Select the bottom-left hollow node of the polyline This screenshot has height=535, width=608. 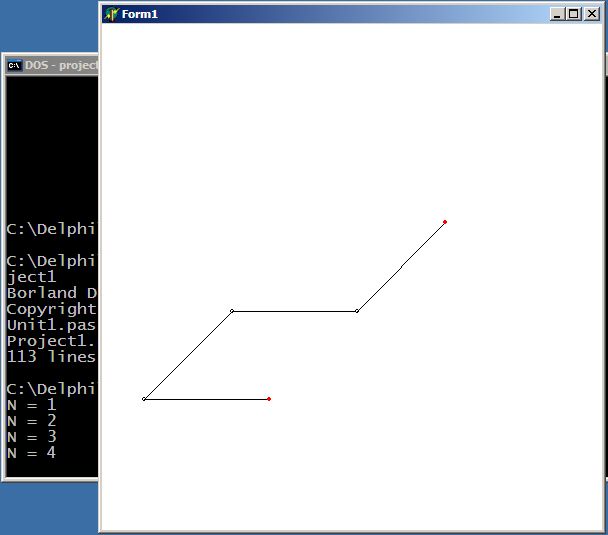click(144, 399)
